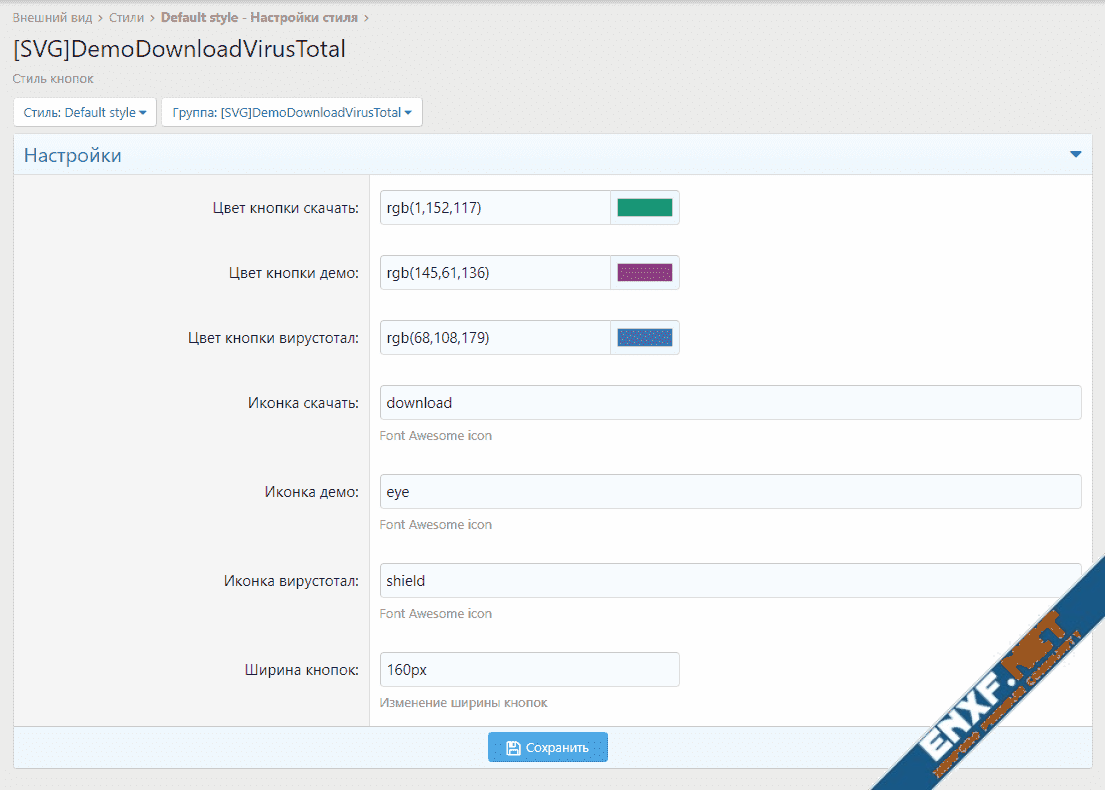Click the blue VirusTotal button color swatch

(x=644, y=338)
